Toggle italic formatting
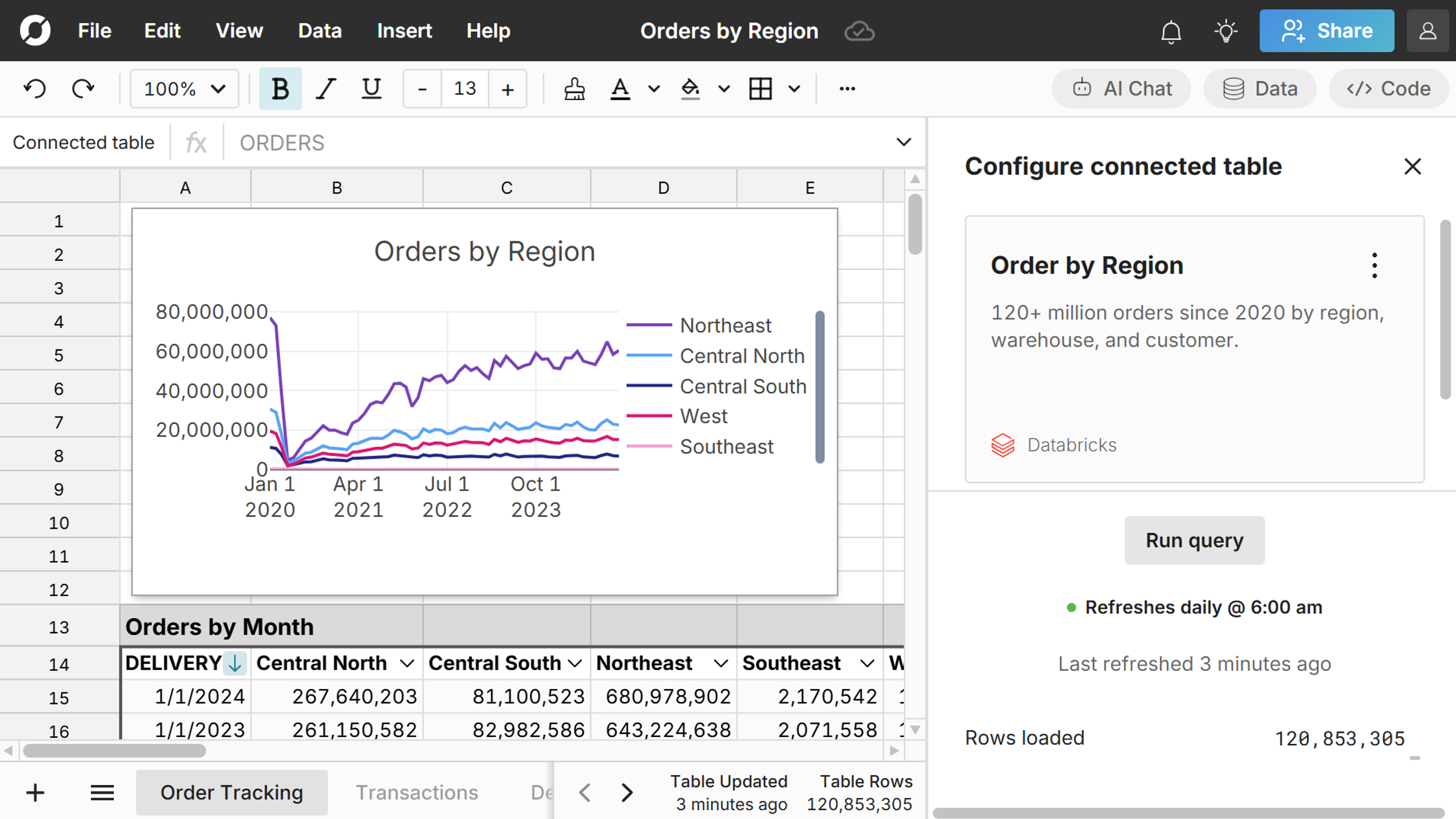The width and height of the screenshot is (1456, 819). 326,89
